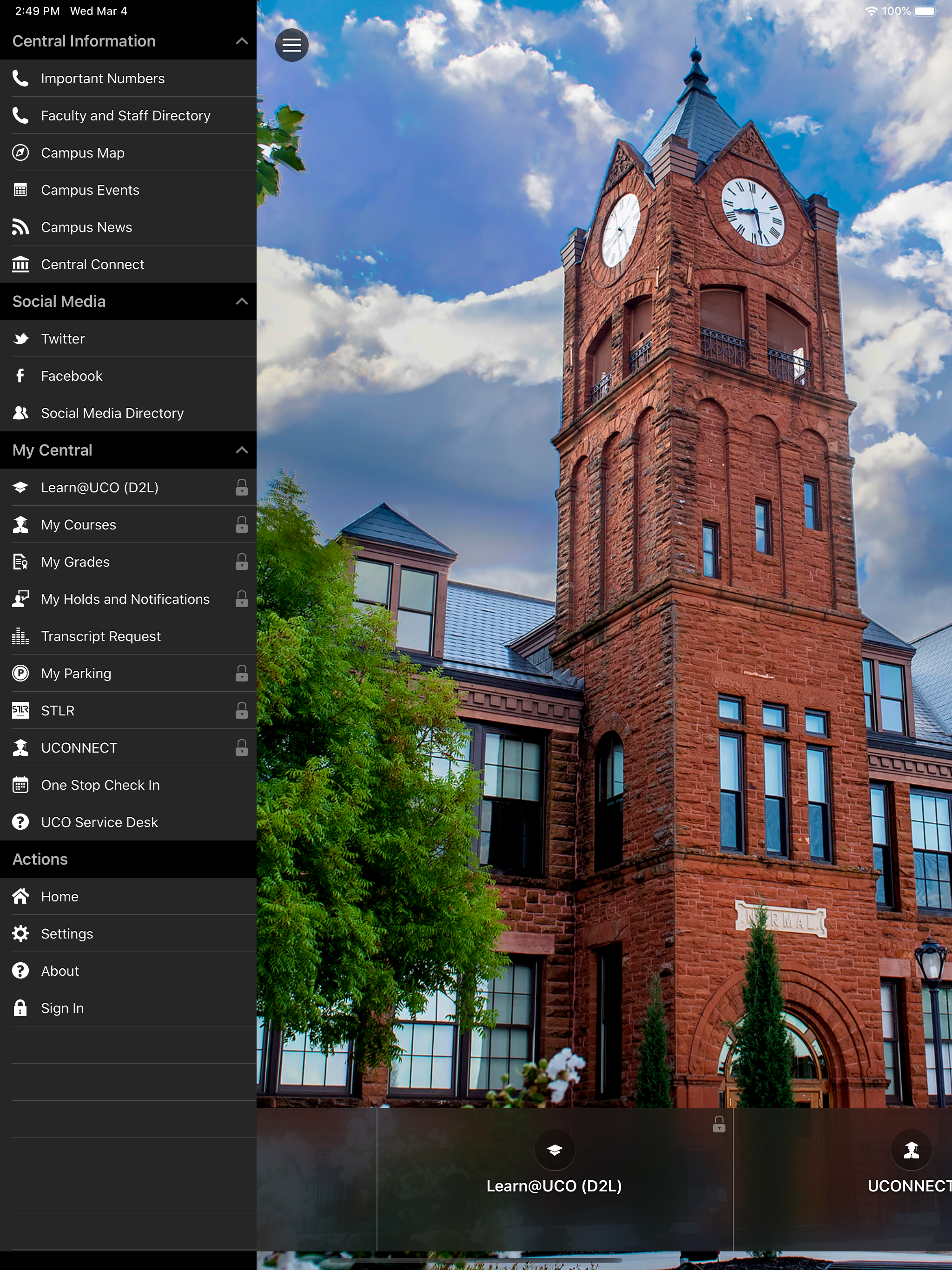Screen dimensions: 952x1270
Task: Tap lock icon beside My Grades
Action: pos(242,562)
